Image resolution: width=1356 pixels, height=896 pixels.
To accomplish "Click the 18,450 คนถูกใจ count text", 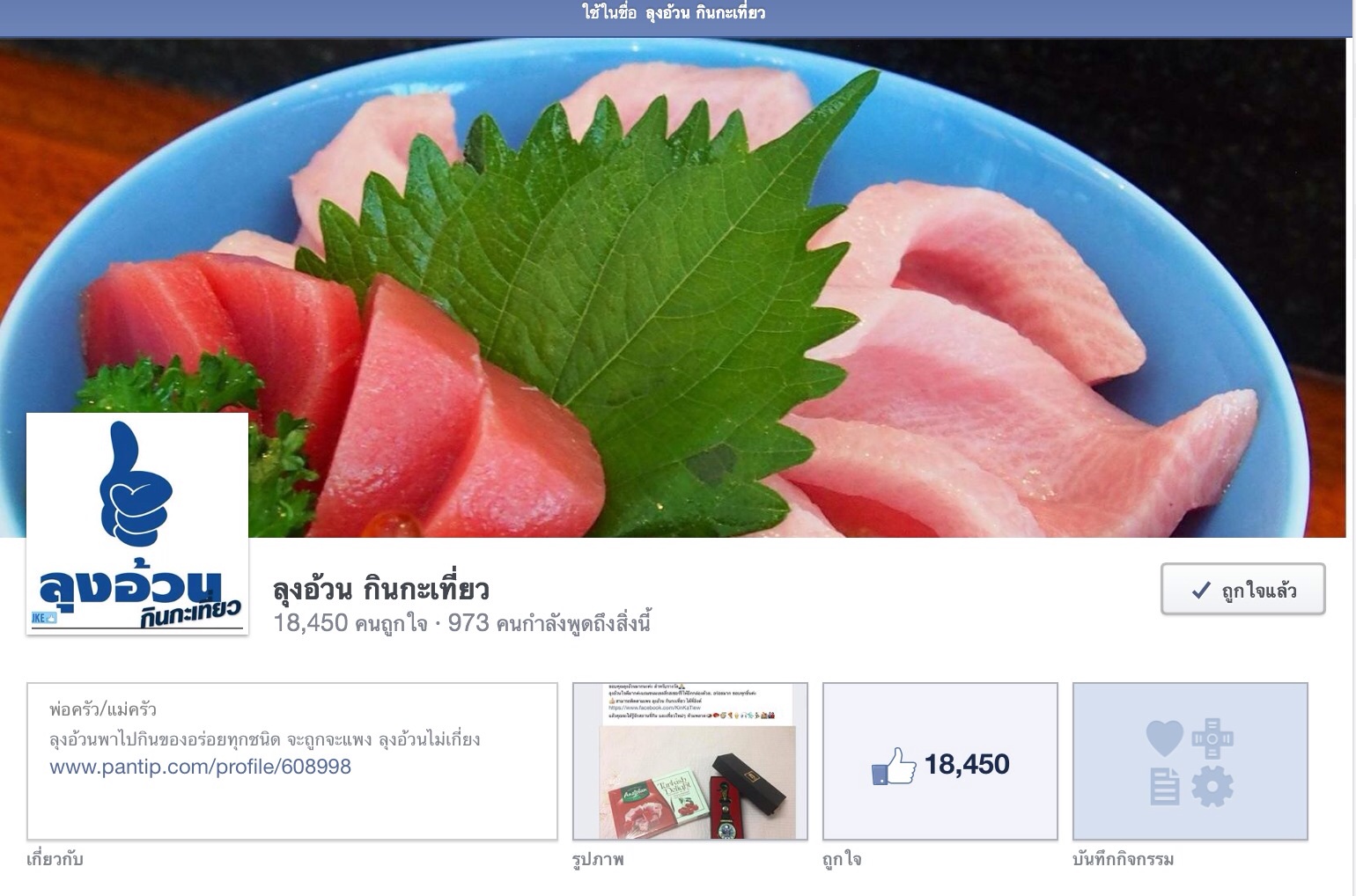I will point(350,623).
